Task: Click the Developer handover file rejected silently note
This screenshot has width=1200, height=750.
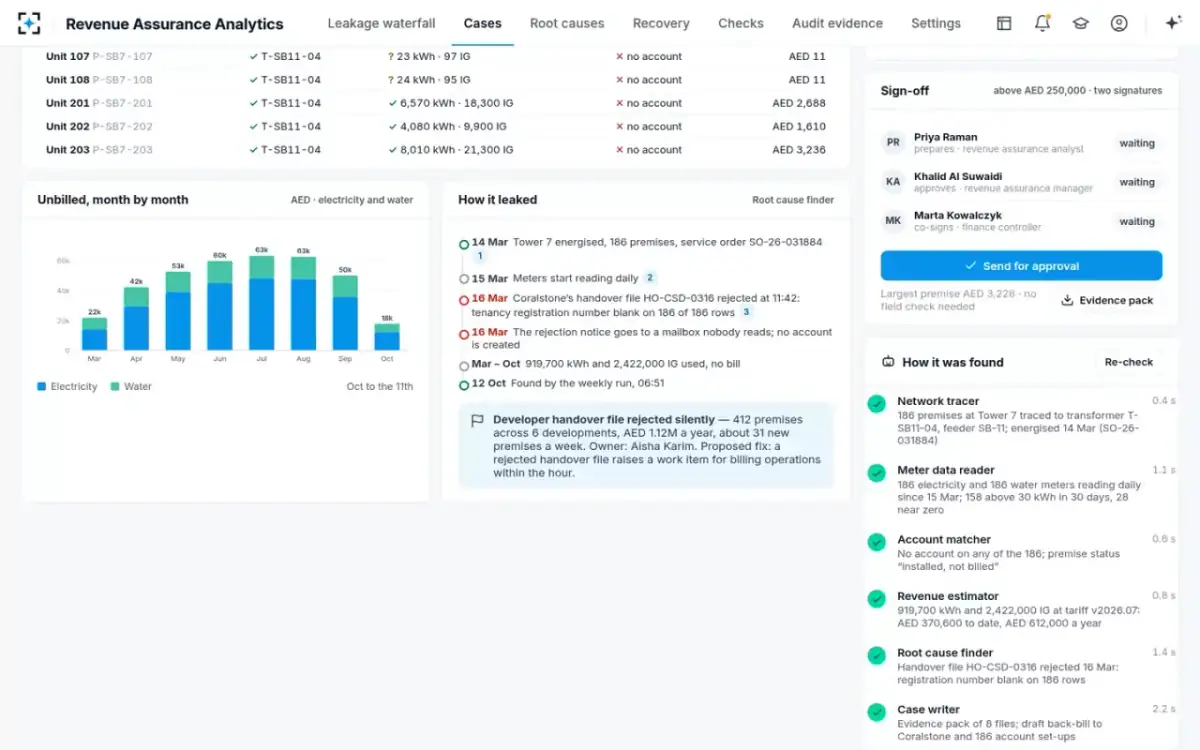Action: tap(646, 446)
